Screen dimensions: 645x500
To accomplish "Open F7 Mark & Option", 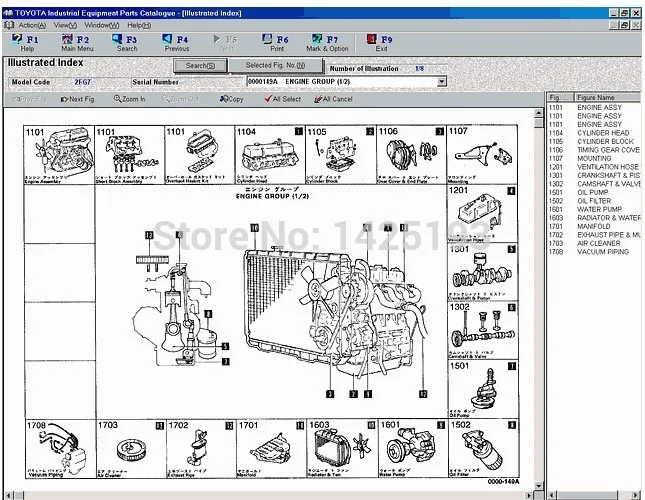I will (327, 43).
